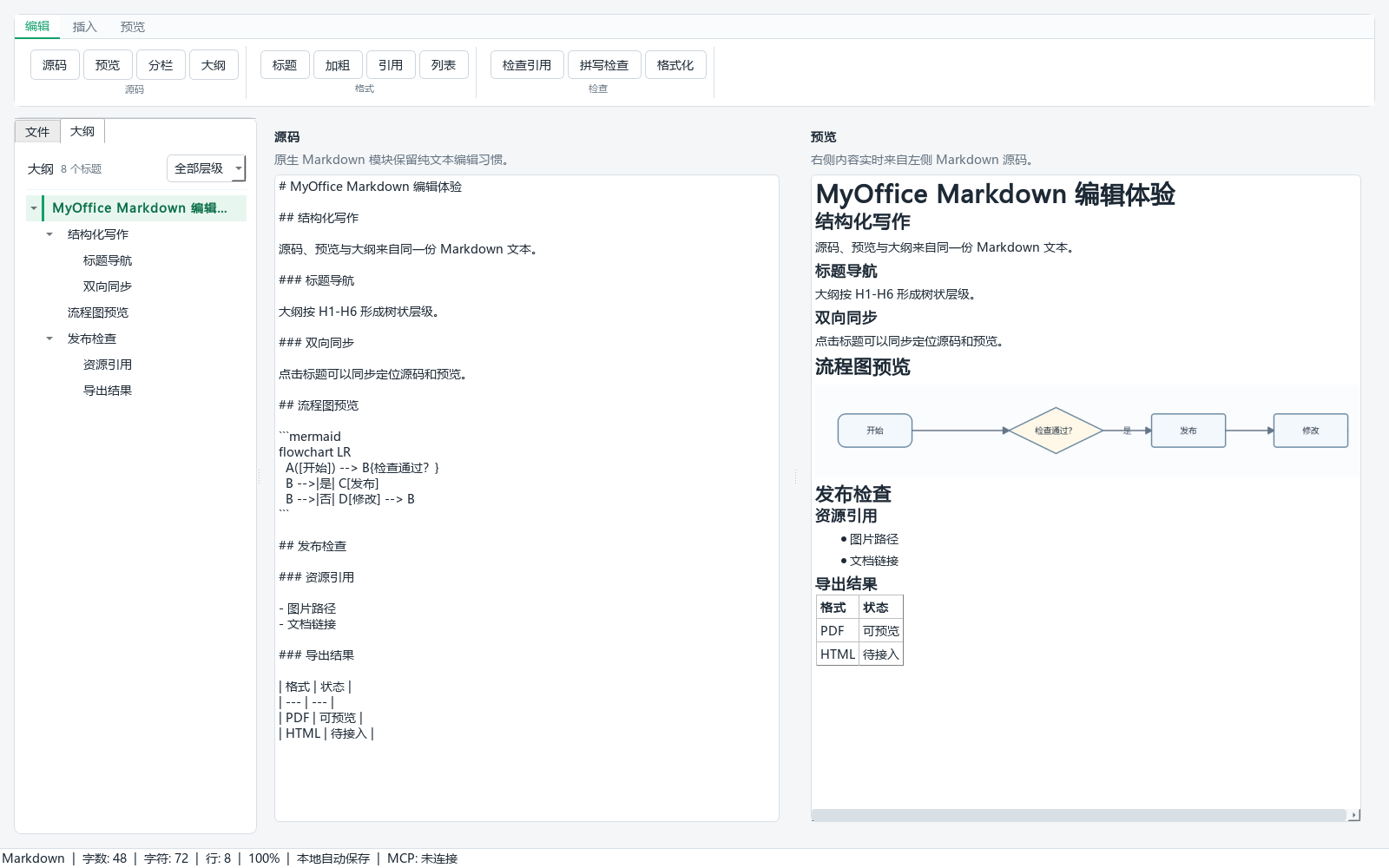
Task: Select the 大纲 sidebar tab
Action: (82, 131)
